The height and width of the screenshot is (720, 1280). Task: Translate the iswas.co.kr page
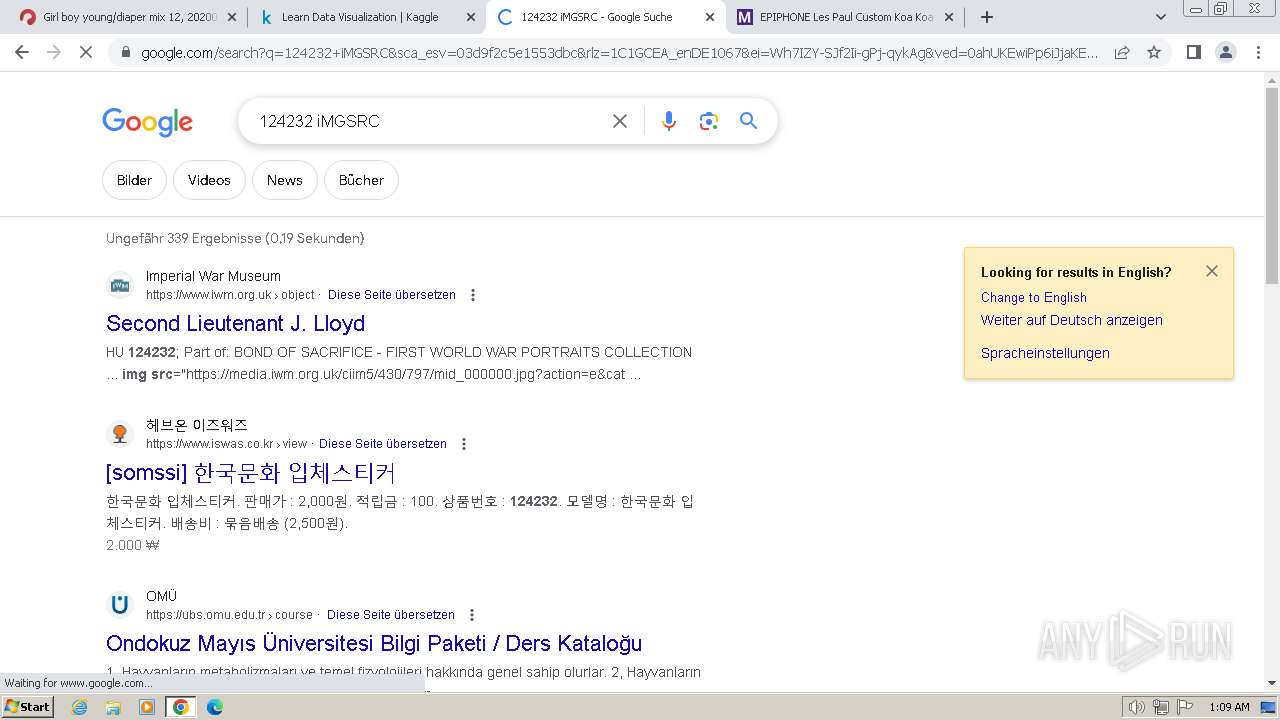click(383, 444)
